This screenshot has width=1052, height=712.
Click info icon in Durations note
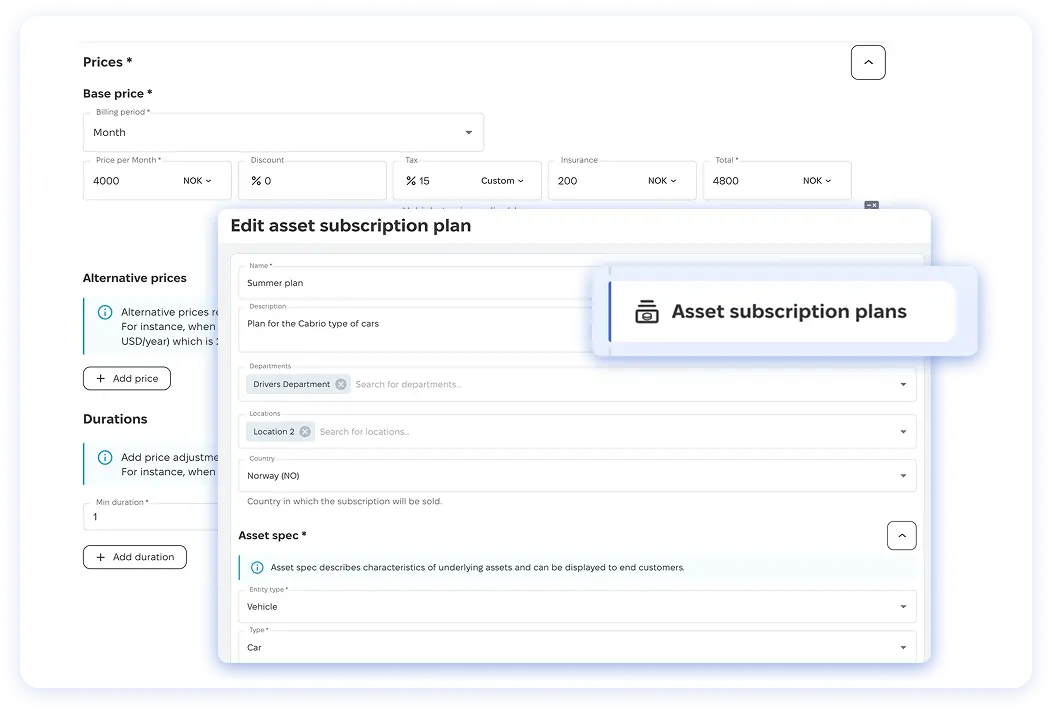tap(105, 458)
